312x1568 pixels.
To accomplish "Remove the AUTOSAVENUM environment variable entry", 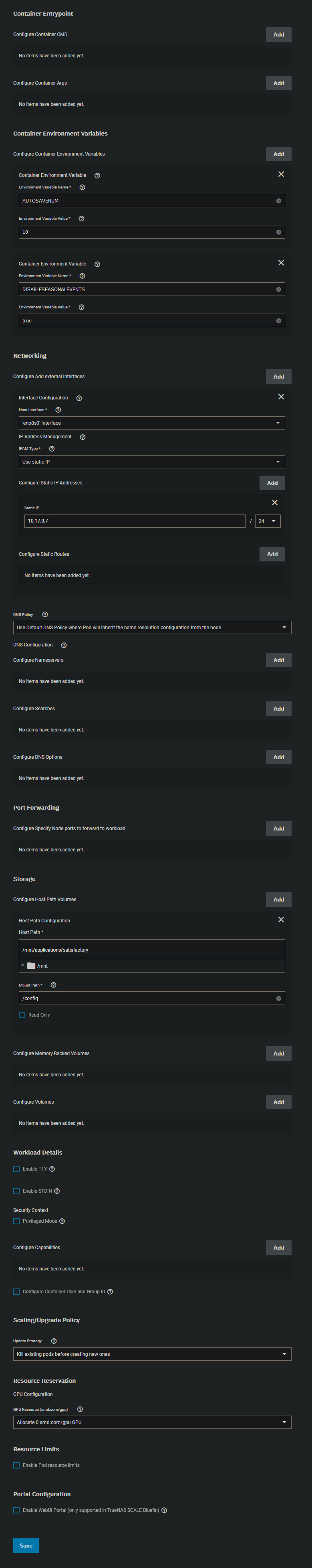I will coord(281,174).
